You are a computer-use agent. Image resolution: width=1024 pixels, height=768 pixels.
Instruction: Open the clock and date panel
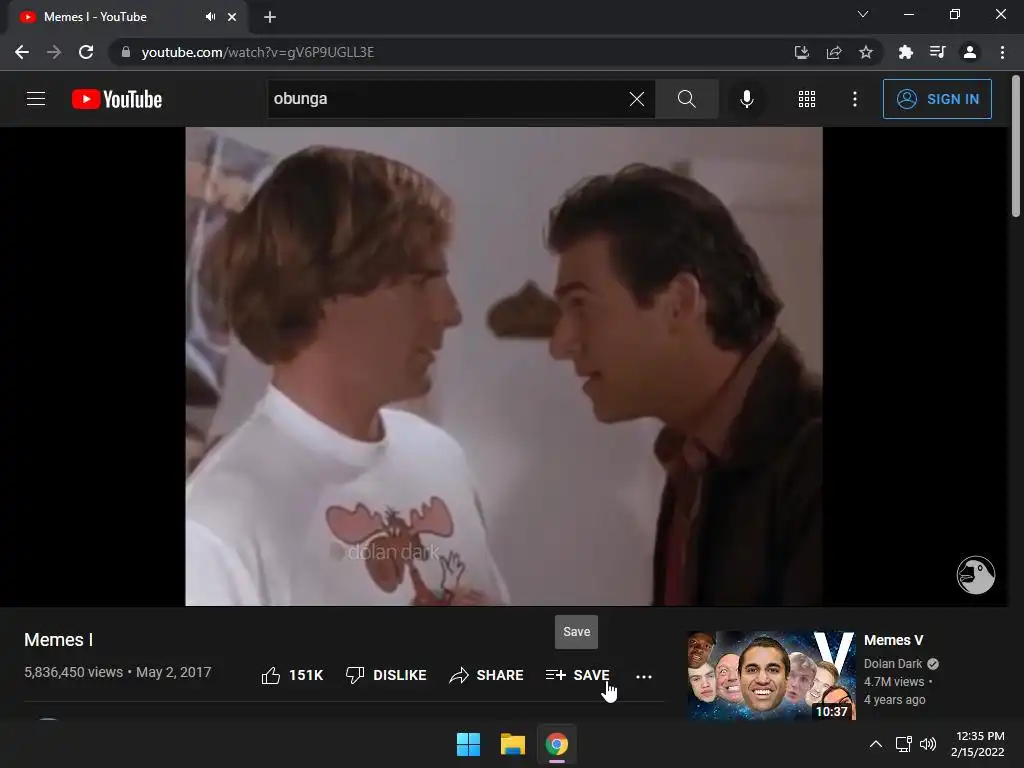tap(978, 744)
